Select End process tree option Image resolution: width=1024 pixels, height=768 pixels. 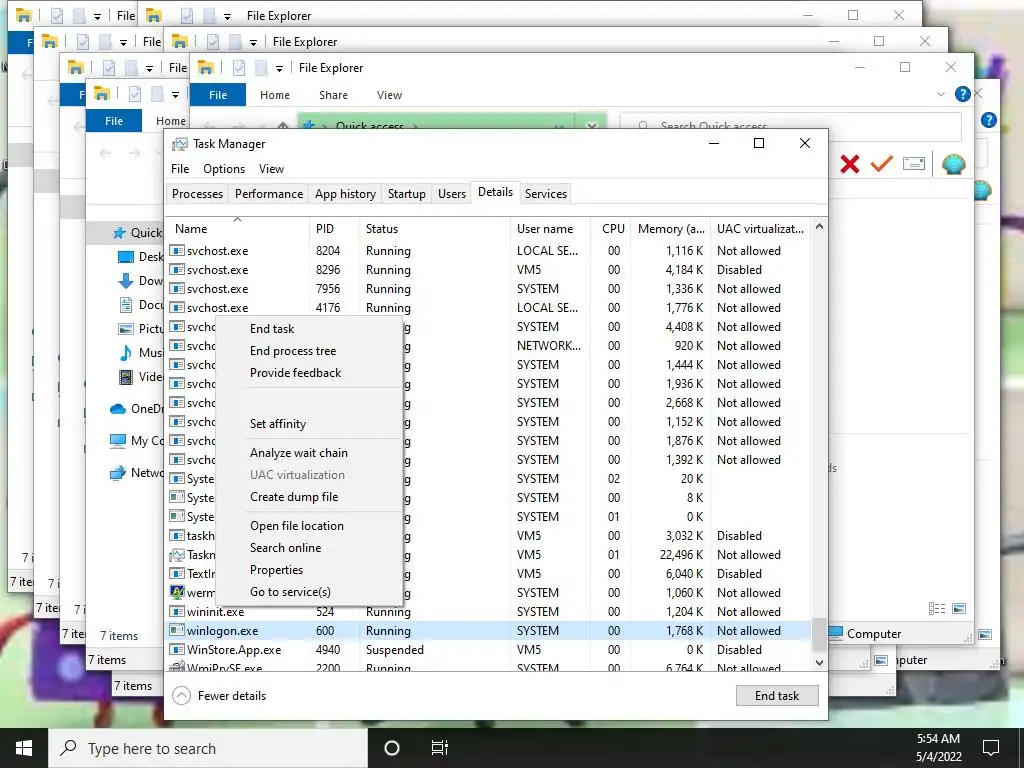click(293, 351)
